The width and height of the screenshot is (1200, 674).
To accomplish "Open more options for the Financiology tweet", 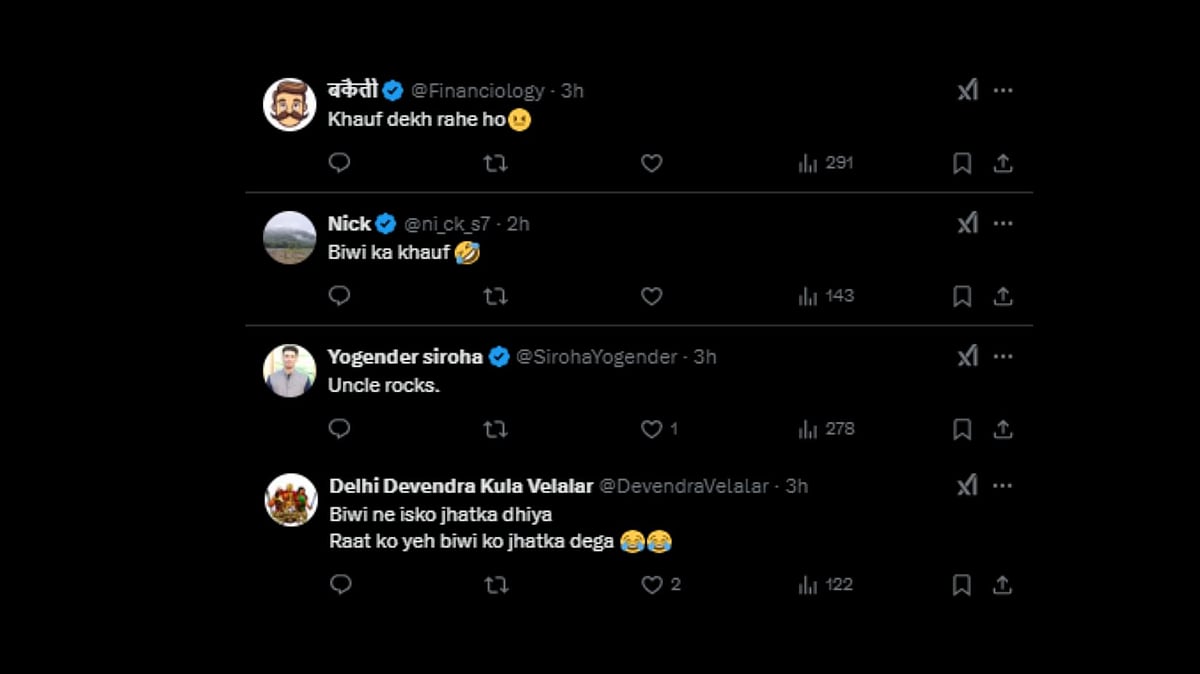I will [1003, 90].
